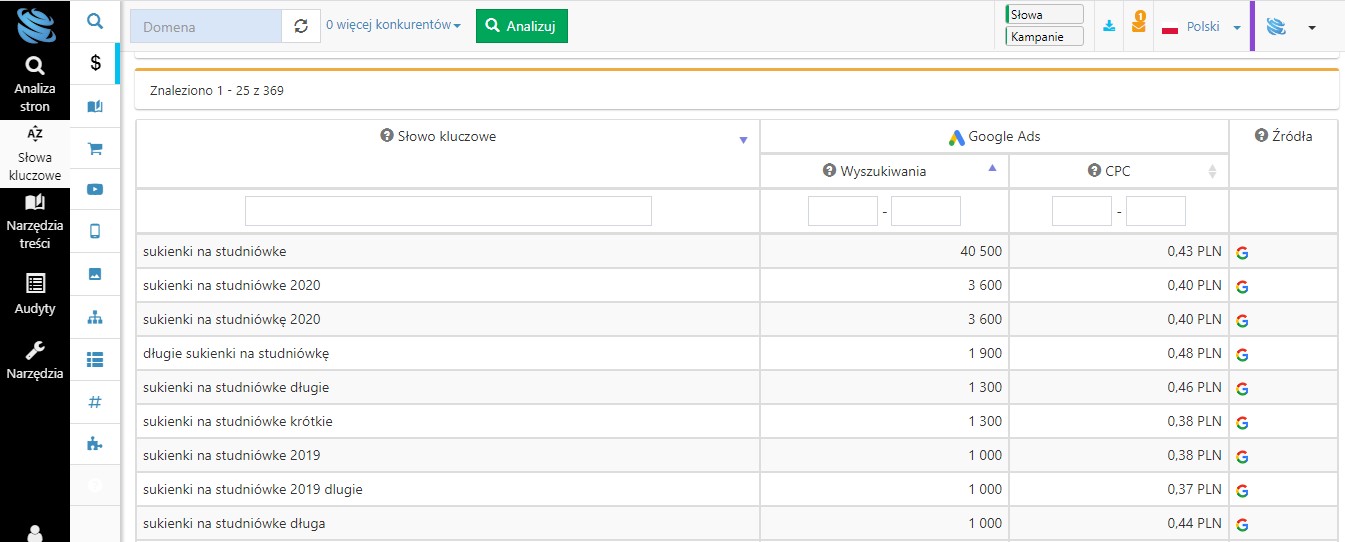This screenshot has width=1345, height=542.
Task: Click keyword sukienki na studniówke 2020
Action: click(232, 285)
